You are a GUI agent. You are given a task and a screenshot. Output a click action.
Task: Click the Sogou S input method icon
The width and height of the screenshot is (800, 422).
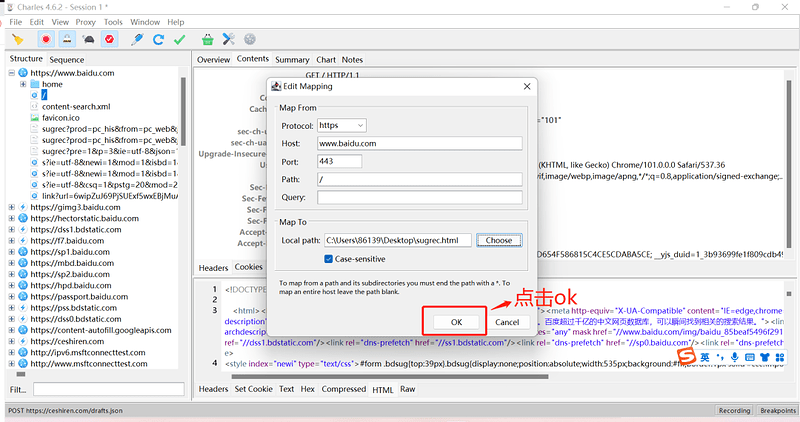[687, 356]
